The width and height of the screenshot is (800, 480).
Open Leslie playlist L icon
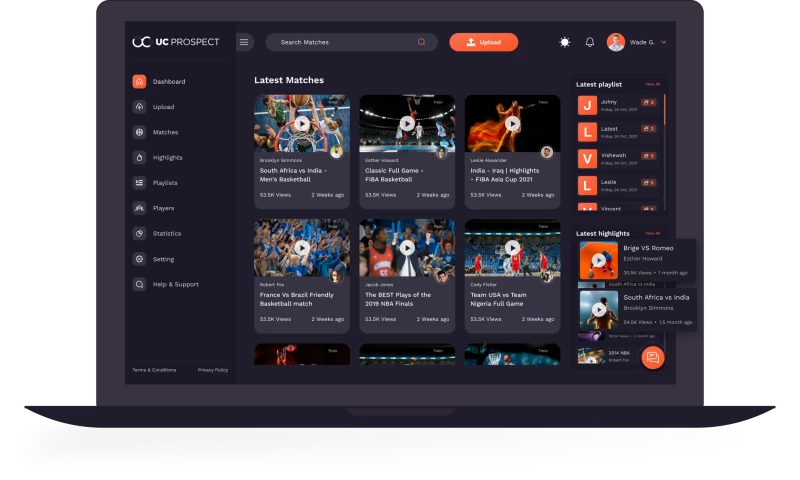tap(587, 185)
